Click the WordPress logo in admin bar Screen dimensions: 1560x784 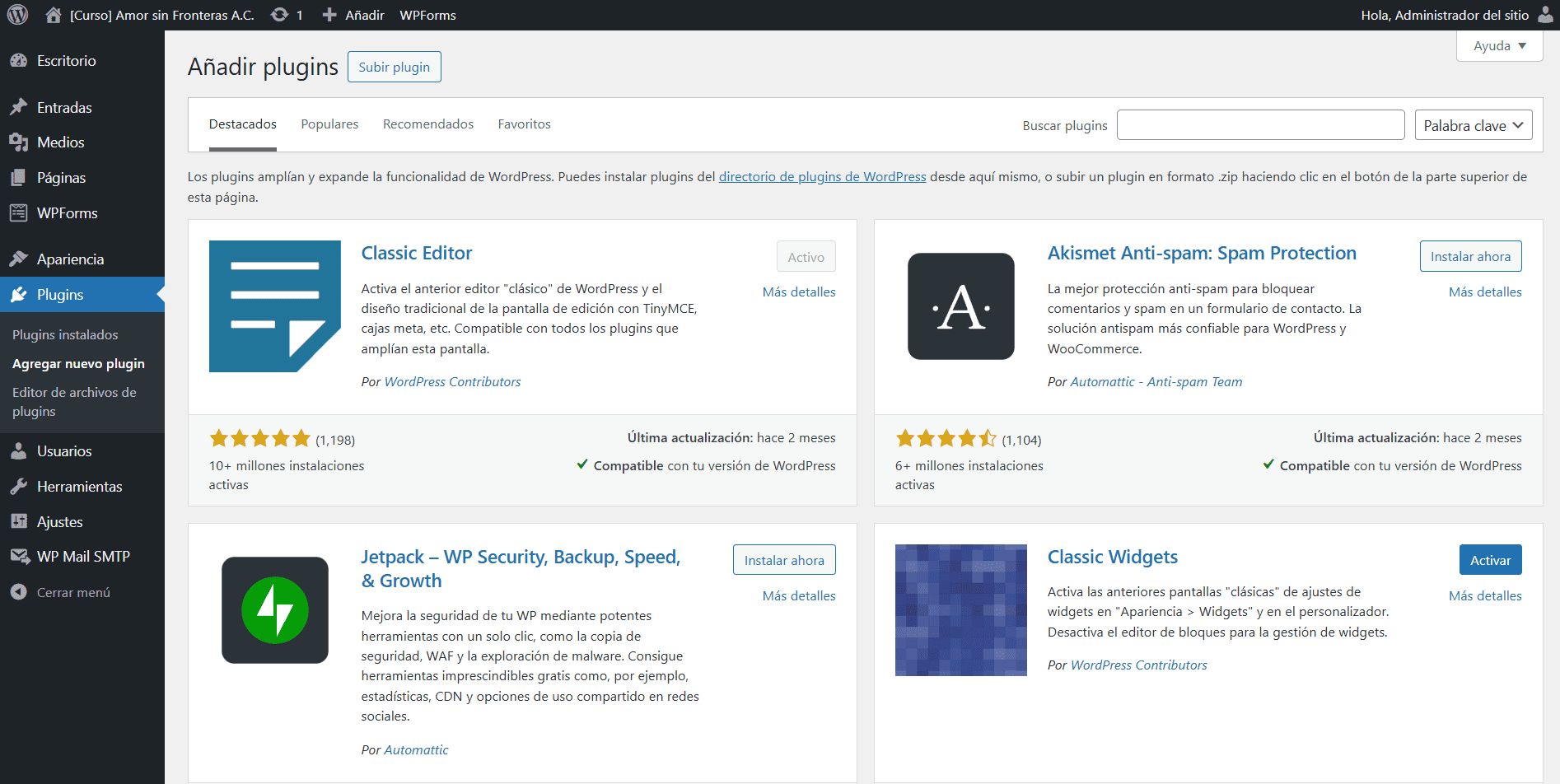(x=17, y=15)
